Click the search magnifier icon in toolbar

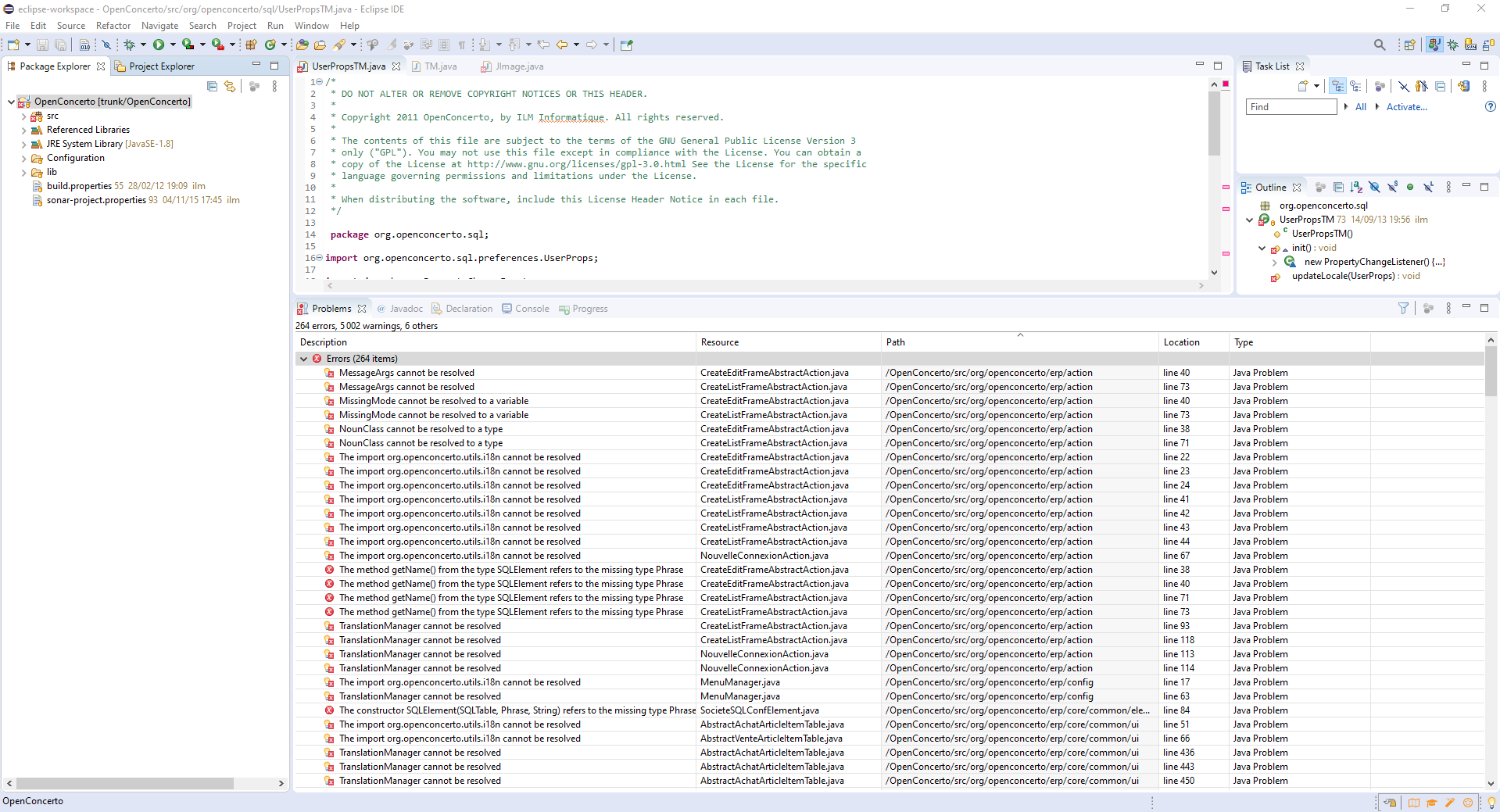click(1380, 45)
